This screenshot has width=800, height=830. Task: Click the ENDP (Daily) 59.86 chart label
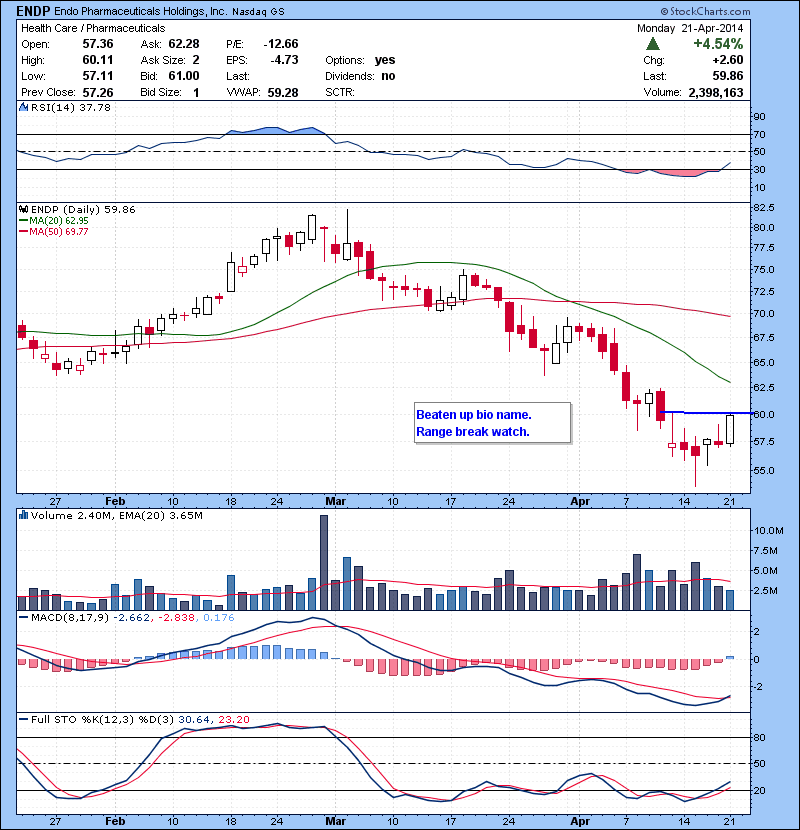pos(83,210)
